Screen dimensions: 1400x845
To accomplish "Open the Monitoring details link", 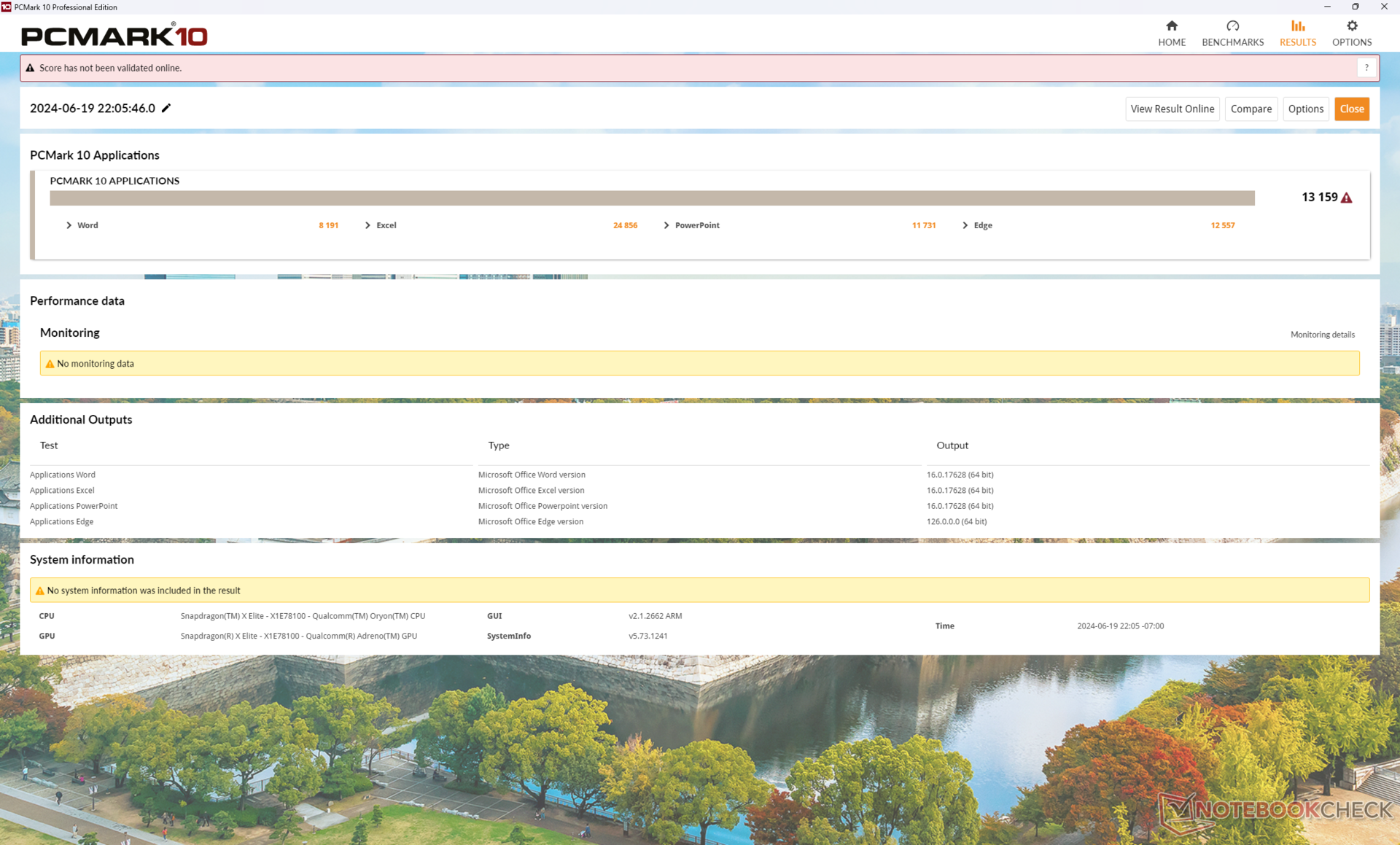I will (1322, 335).
